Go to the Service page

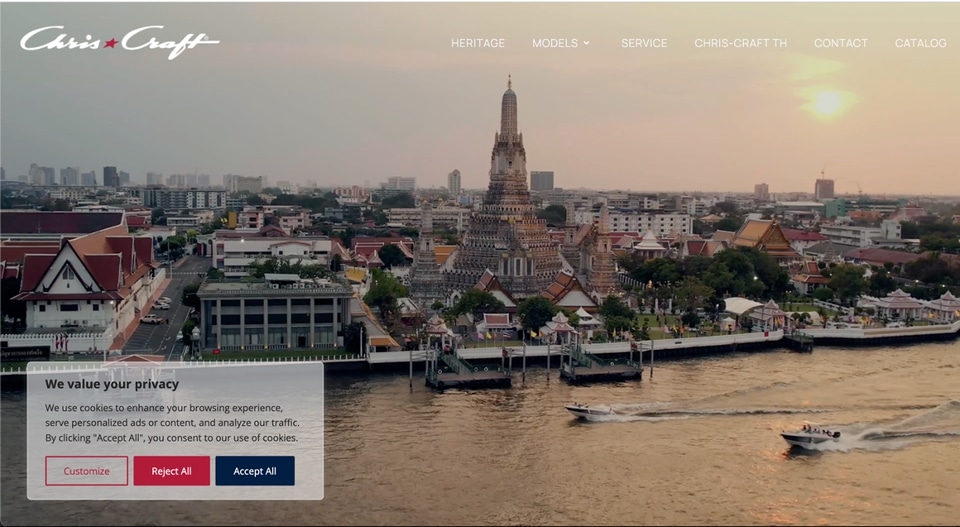(644, 43)
